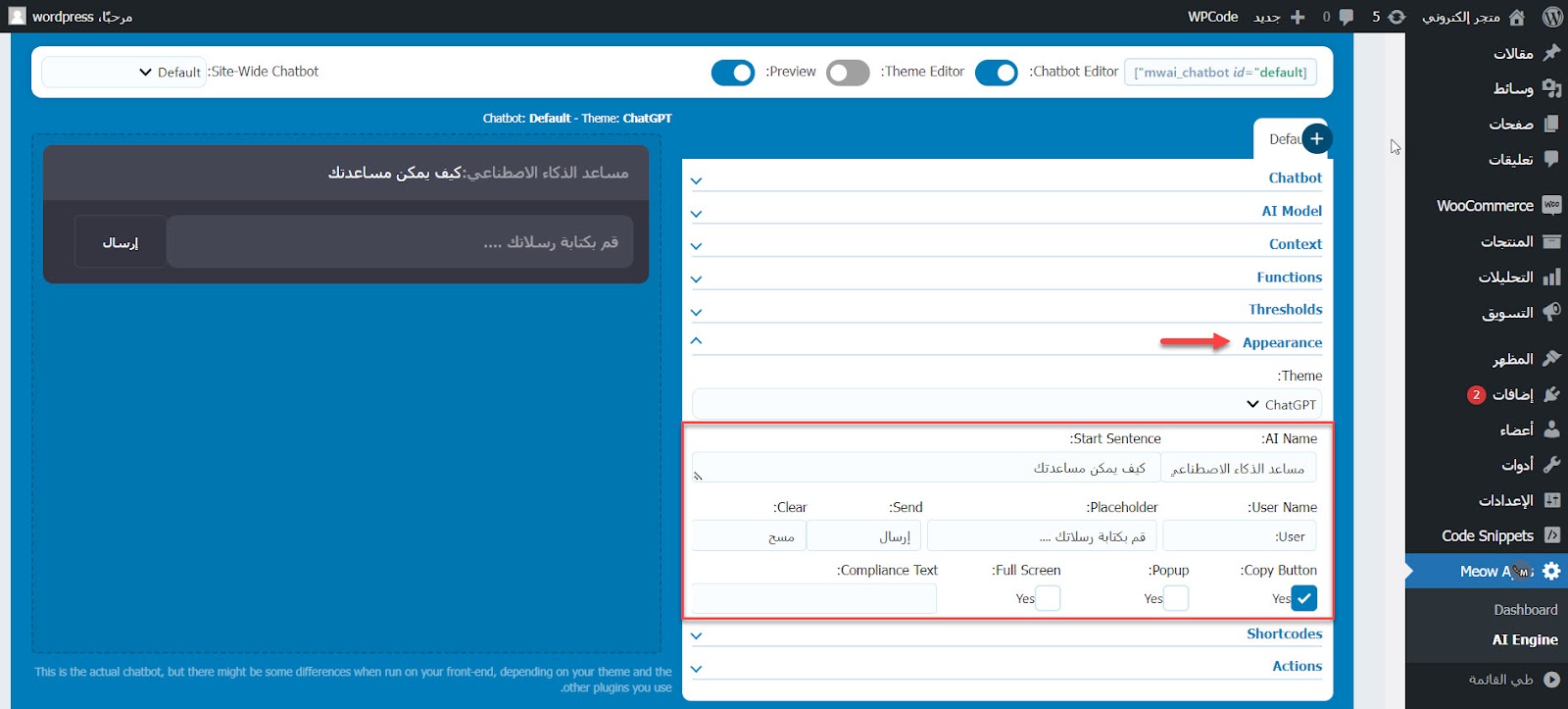Screen dimensions: 1568x709
Task: Open WPCode in the admin bar
Action: pos(1212,17)
